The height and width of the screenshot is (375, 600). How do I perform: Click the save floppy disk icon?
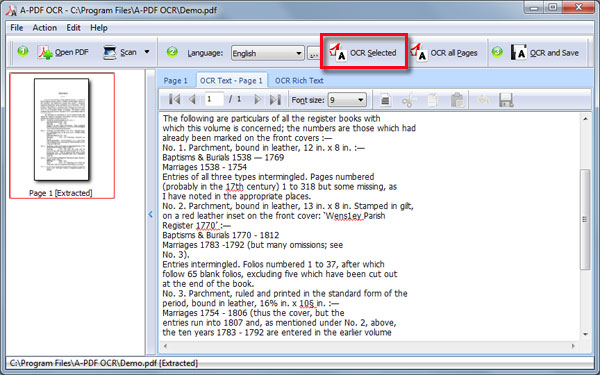click(x=506, y=100)
